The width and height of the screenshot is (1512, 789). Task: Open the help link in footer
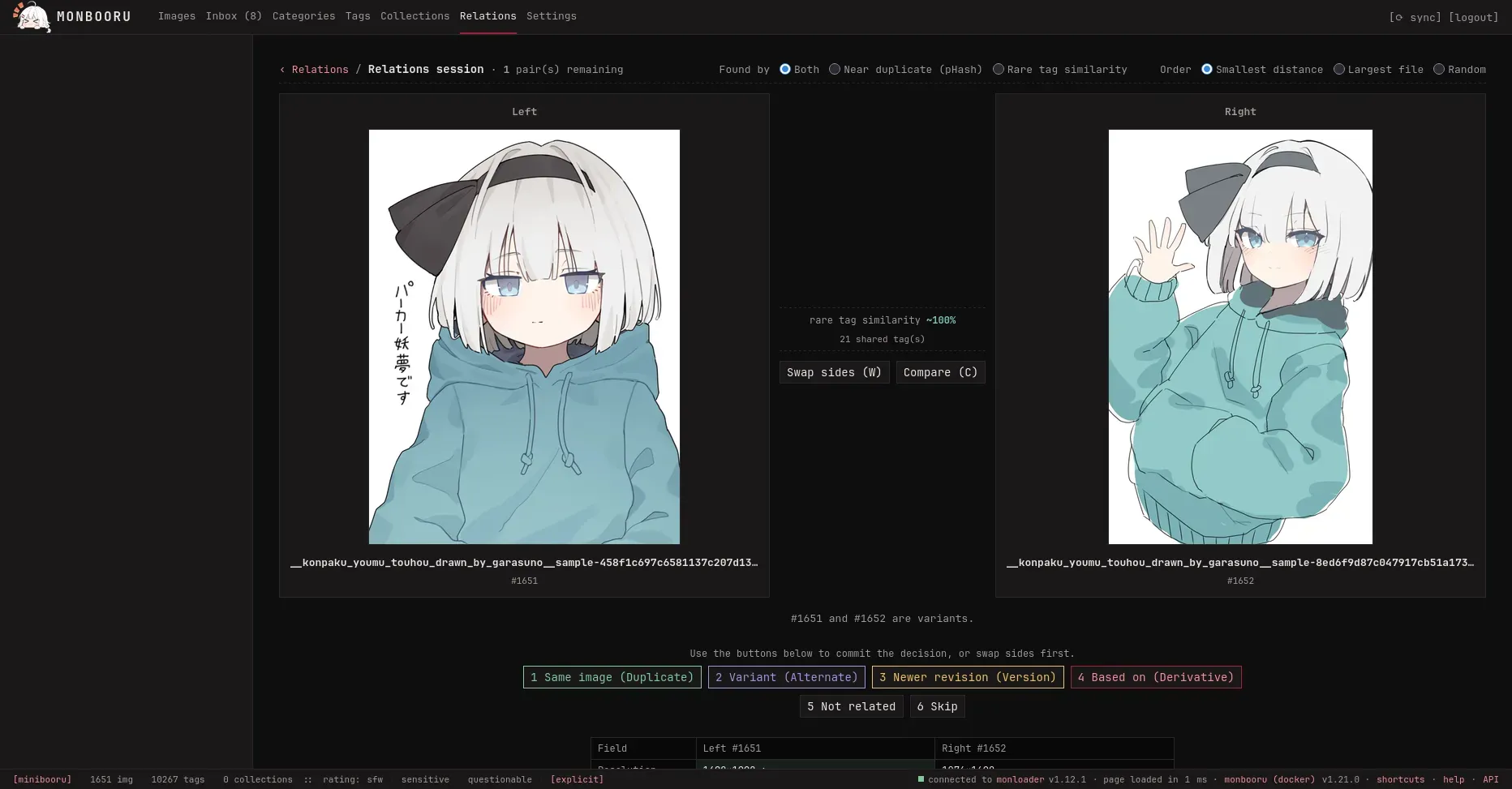tap(1454, 780)
